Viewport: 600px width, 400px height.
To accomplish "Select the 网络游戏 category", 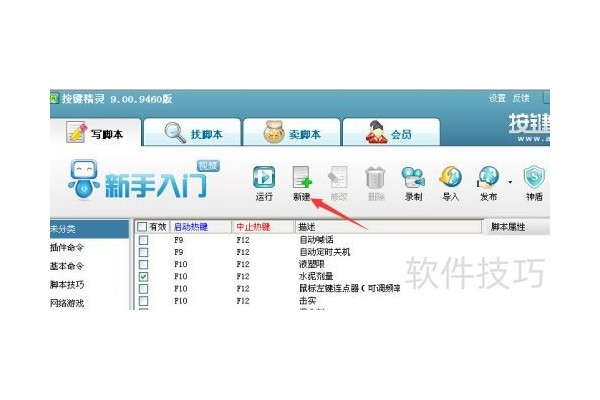I will click(x=67, y=303).
